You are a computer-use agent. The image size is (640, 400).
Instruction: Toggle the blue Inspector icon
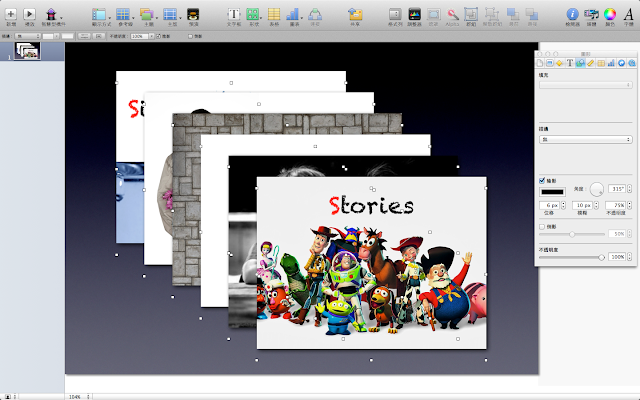572,14
